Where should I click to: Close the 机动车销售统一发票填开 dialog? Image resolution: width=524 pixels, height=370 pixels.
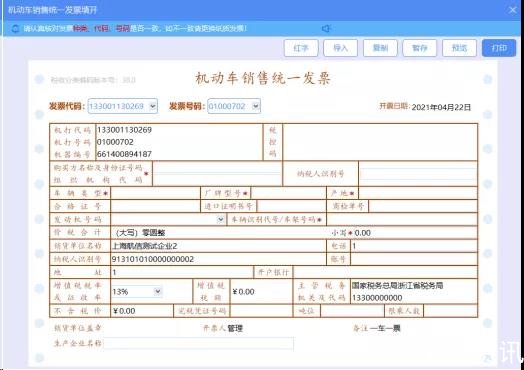click(513, 10)
